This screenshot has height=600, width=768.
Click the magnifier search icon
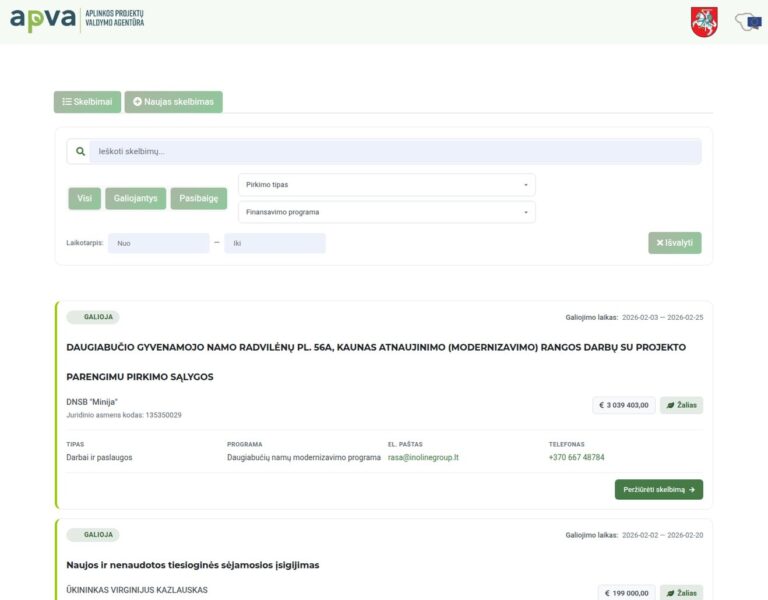(79, 152)
